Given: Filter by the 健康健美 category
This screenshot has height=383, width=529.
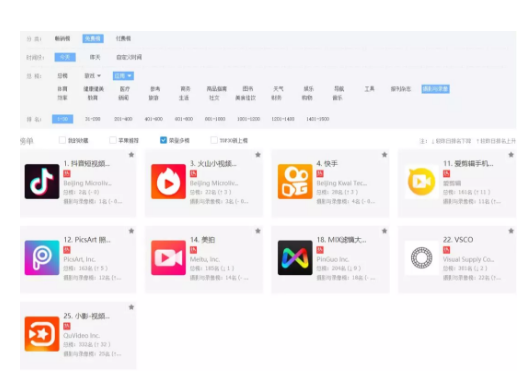Looking at the screenshot, I should [93, 89].
